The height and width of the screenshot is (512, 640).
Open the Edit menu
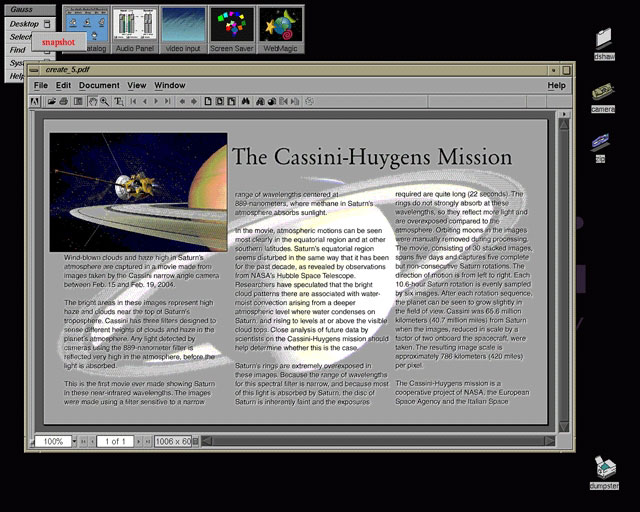(x=63, y=85)
